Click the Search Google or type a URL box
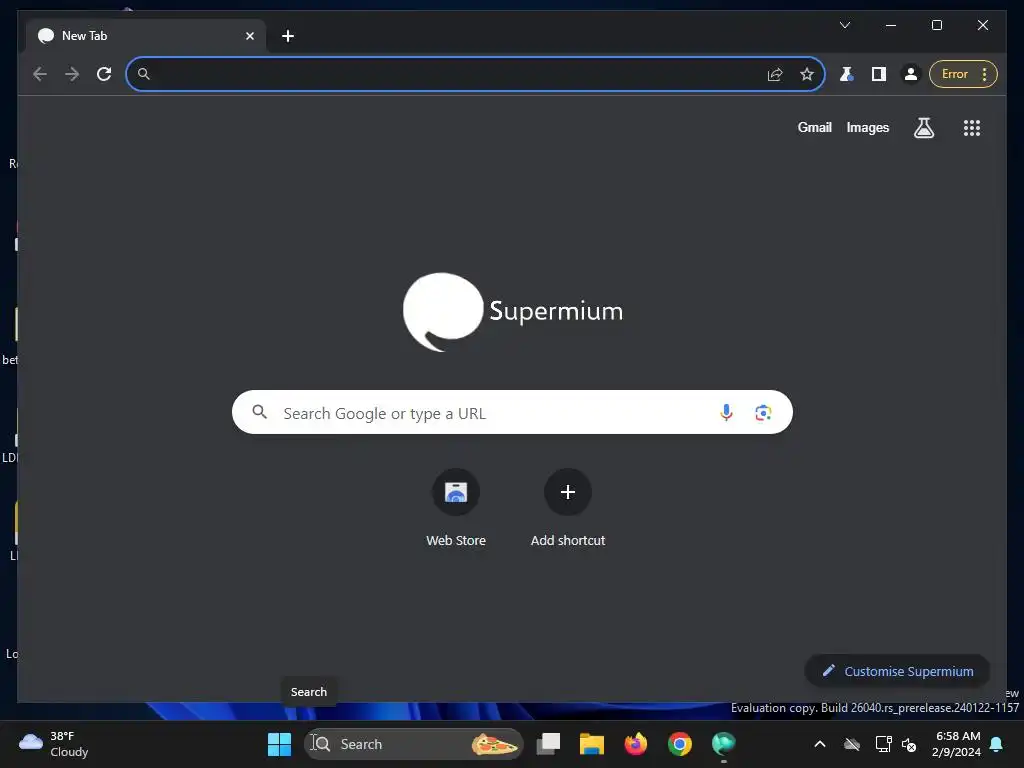 (x=512, y=412)
